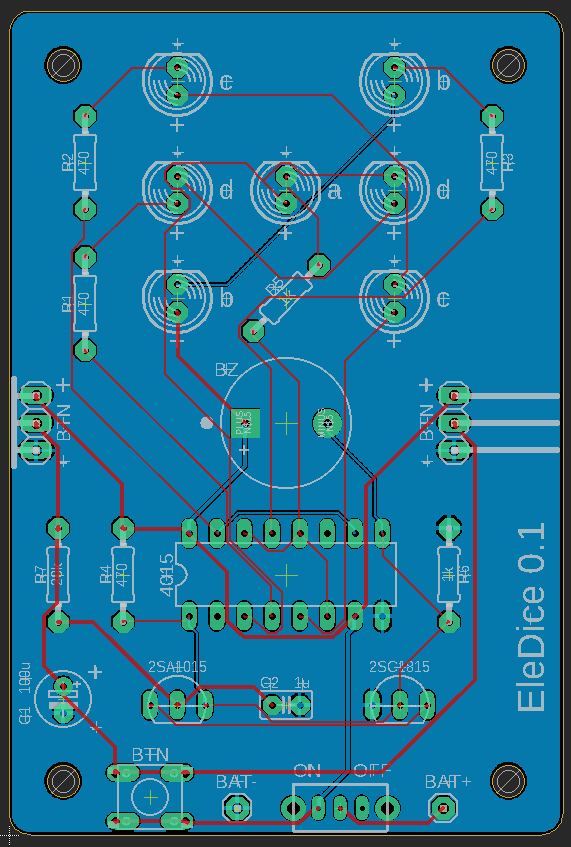Click the center LED labeled a
Viewport: 571px width, 847px height.
click(286, 190)
